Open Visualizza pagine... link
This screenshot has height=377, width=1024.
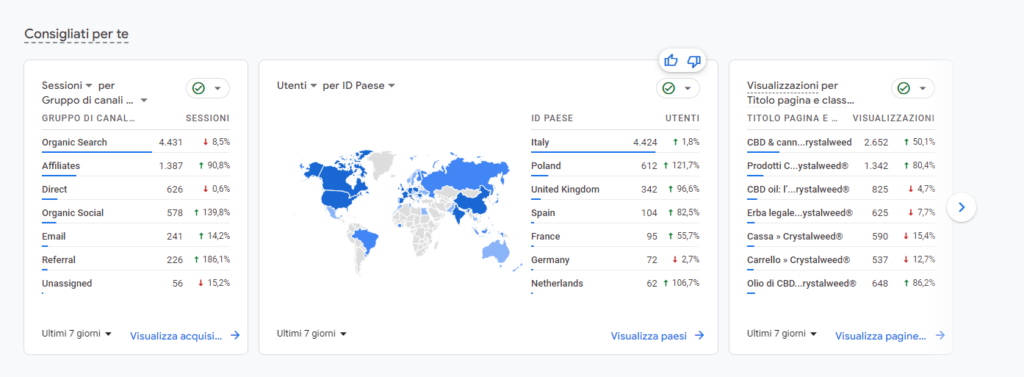pyautogui.click(x=890, y=336)
